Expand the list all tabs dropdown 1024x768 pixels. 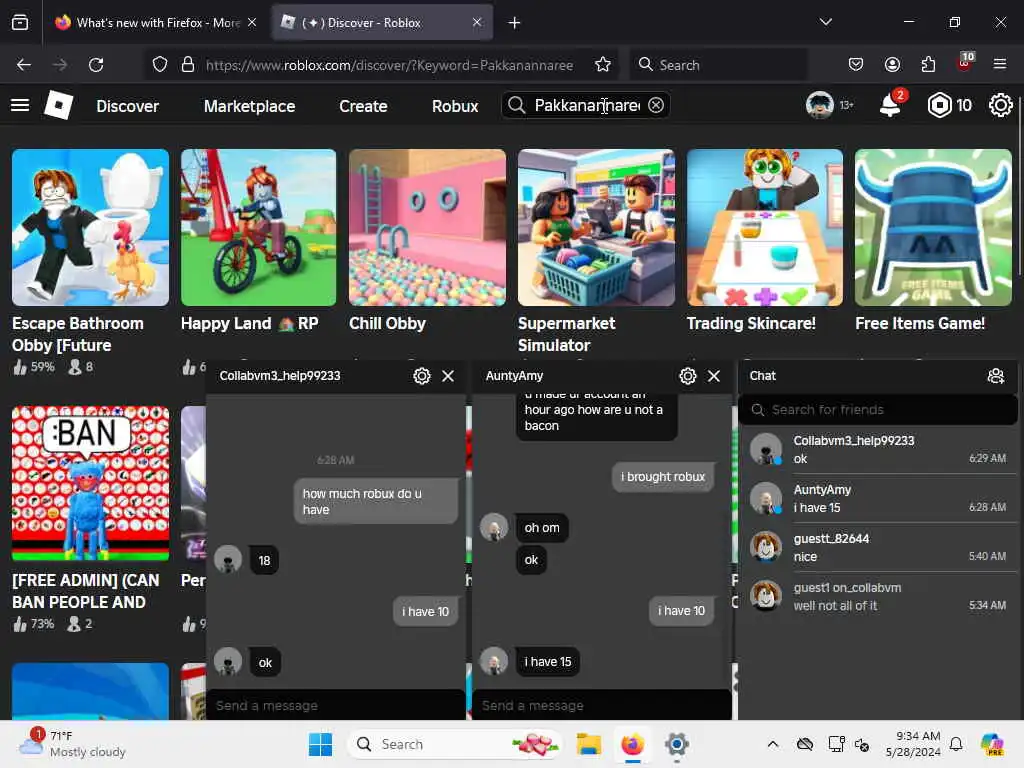pyautogui.click(x=825, y=22)
